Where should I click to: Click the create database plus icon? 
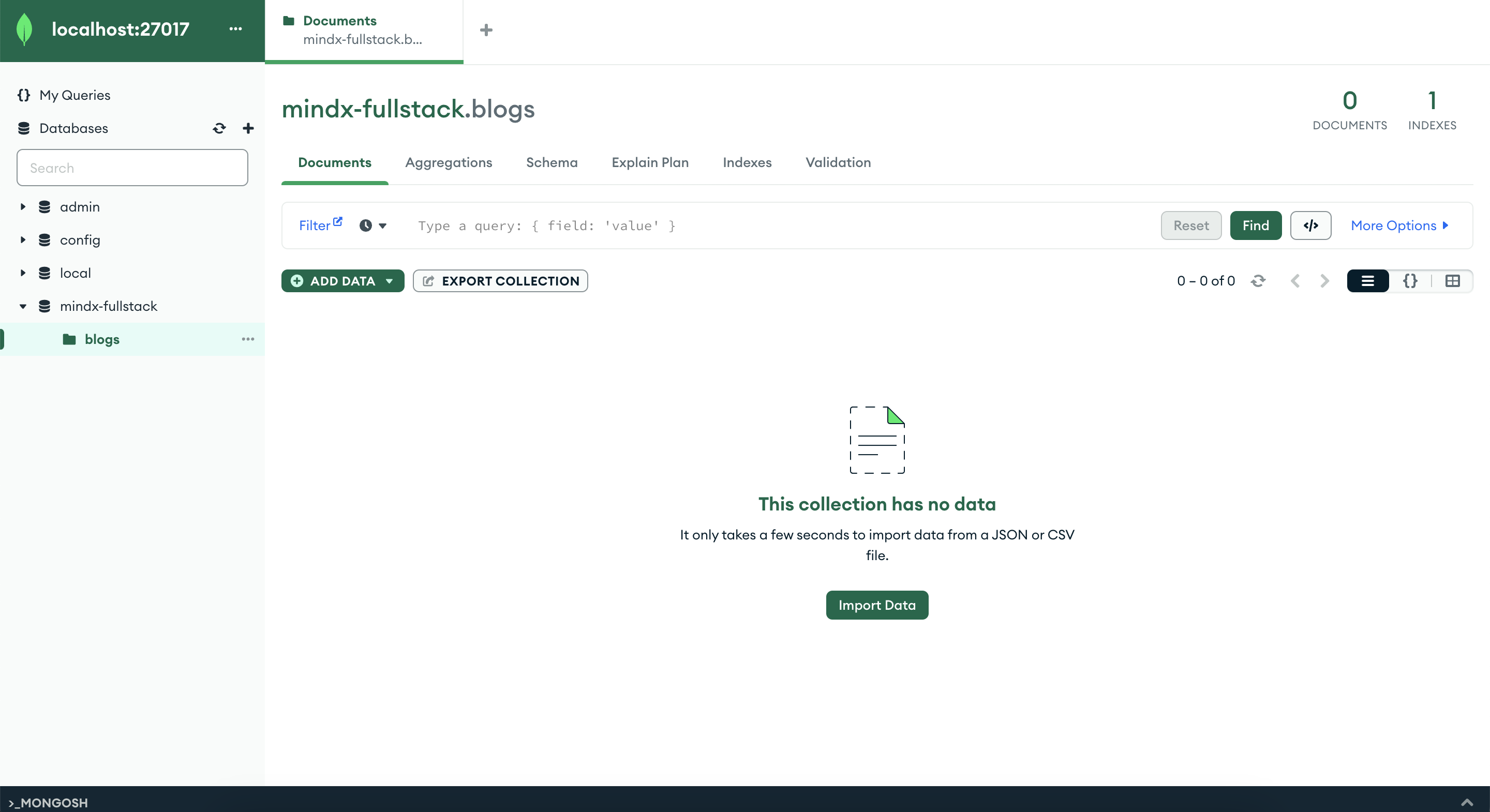pos(248,128)
